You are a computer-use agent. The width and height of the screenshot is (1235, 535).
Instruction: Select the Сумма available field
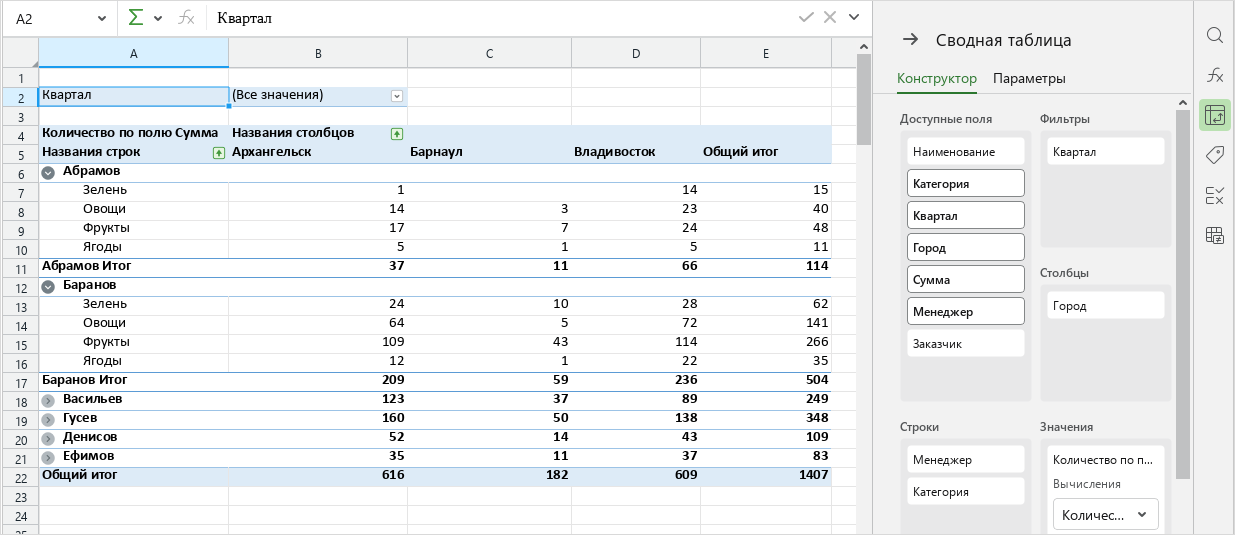point(966,280)
